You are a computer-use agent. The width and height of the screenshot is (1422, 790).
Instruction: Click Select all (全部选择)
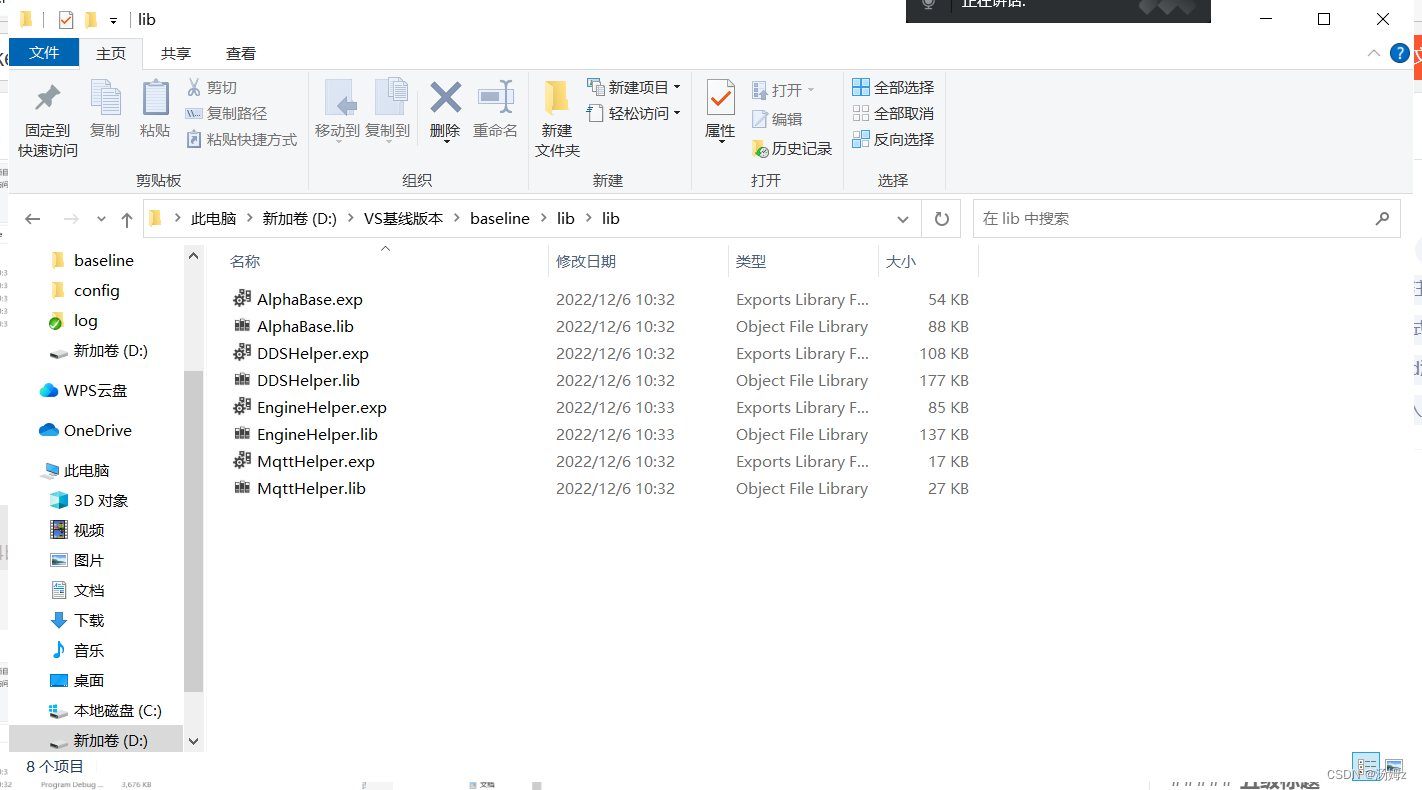[x=893, y=87]
